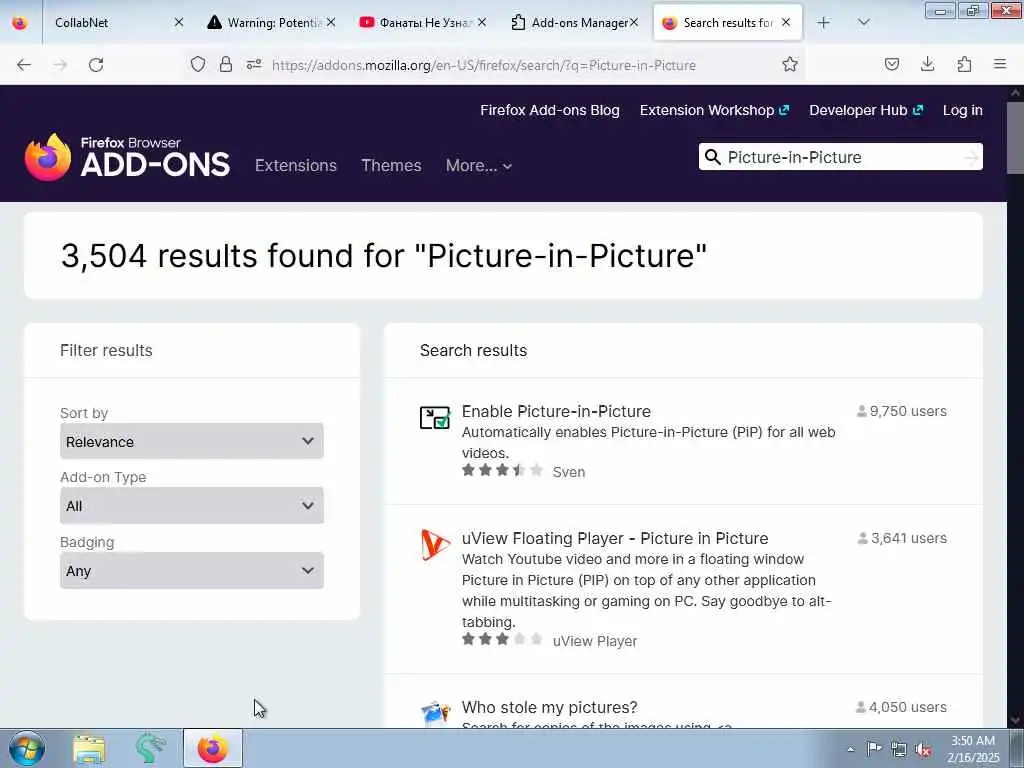The height and width of the screenshot is (768, 1024).
Task: Click the Picture-in-Picture search field
Action: click(x=841, y=157)
